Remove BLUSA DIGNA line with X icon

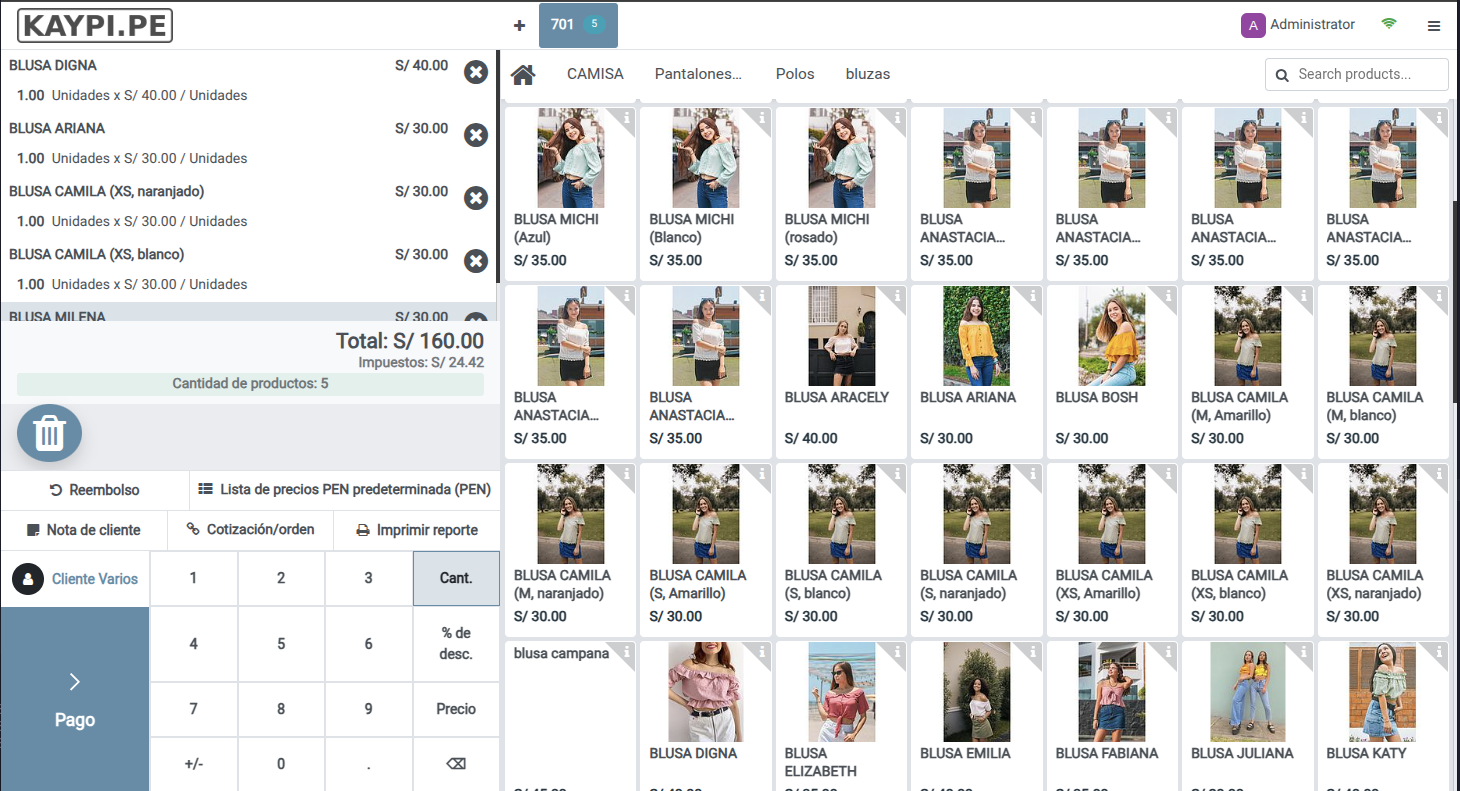pos(476,72)
